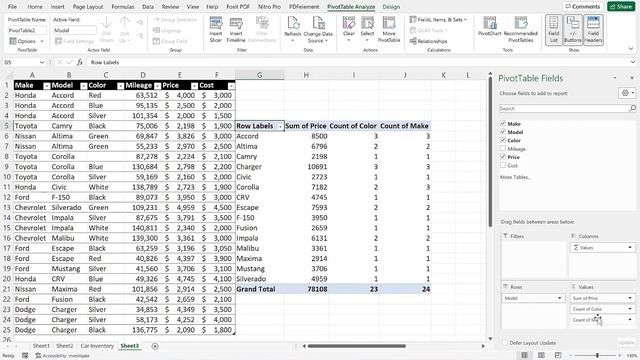
Task: Refresh the PivotTable data
Action: coord(293,29)
